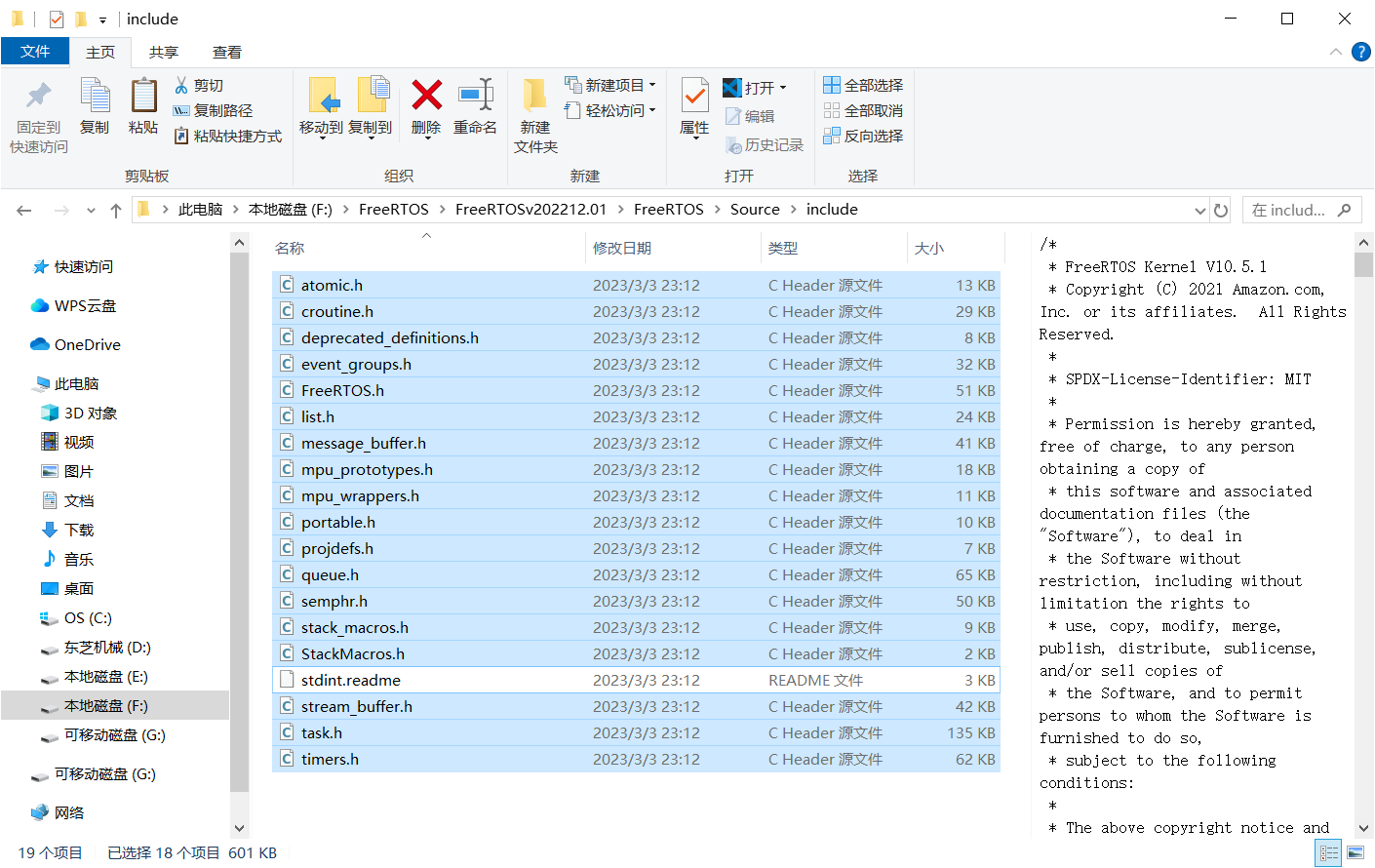Viewport: 1375px width, 868px height.
Task: Collapse the ribbon using the chevron
Action: point(1335,52)
